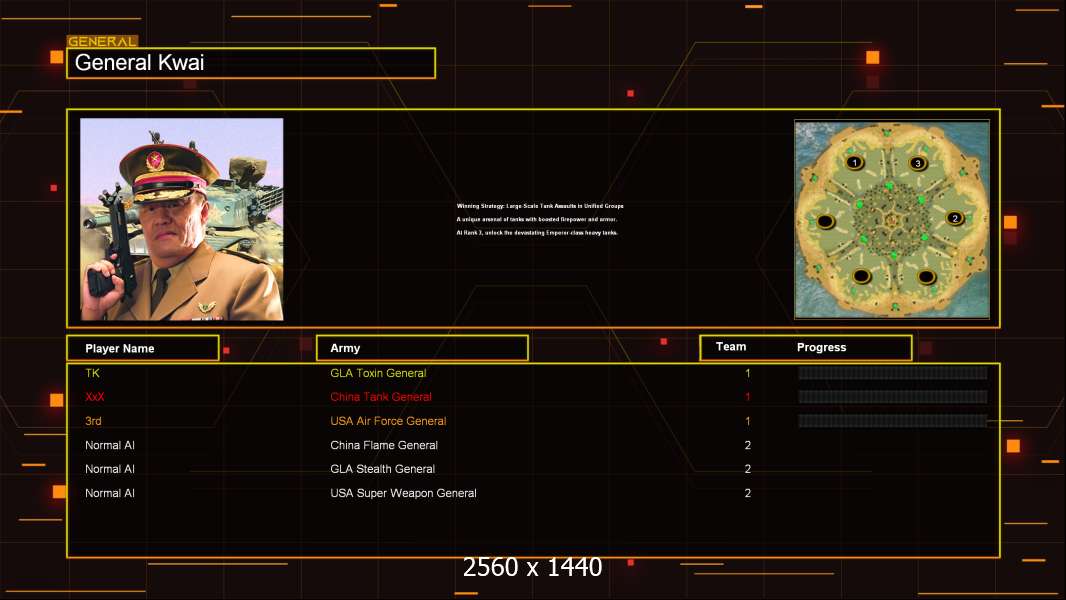The width and height of the screenshot is (1066, 600).
Task: Click the General Kwai name field
Action: [251, 63]
